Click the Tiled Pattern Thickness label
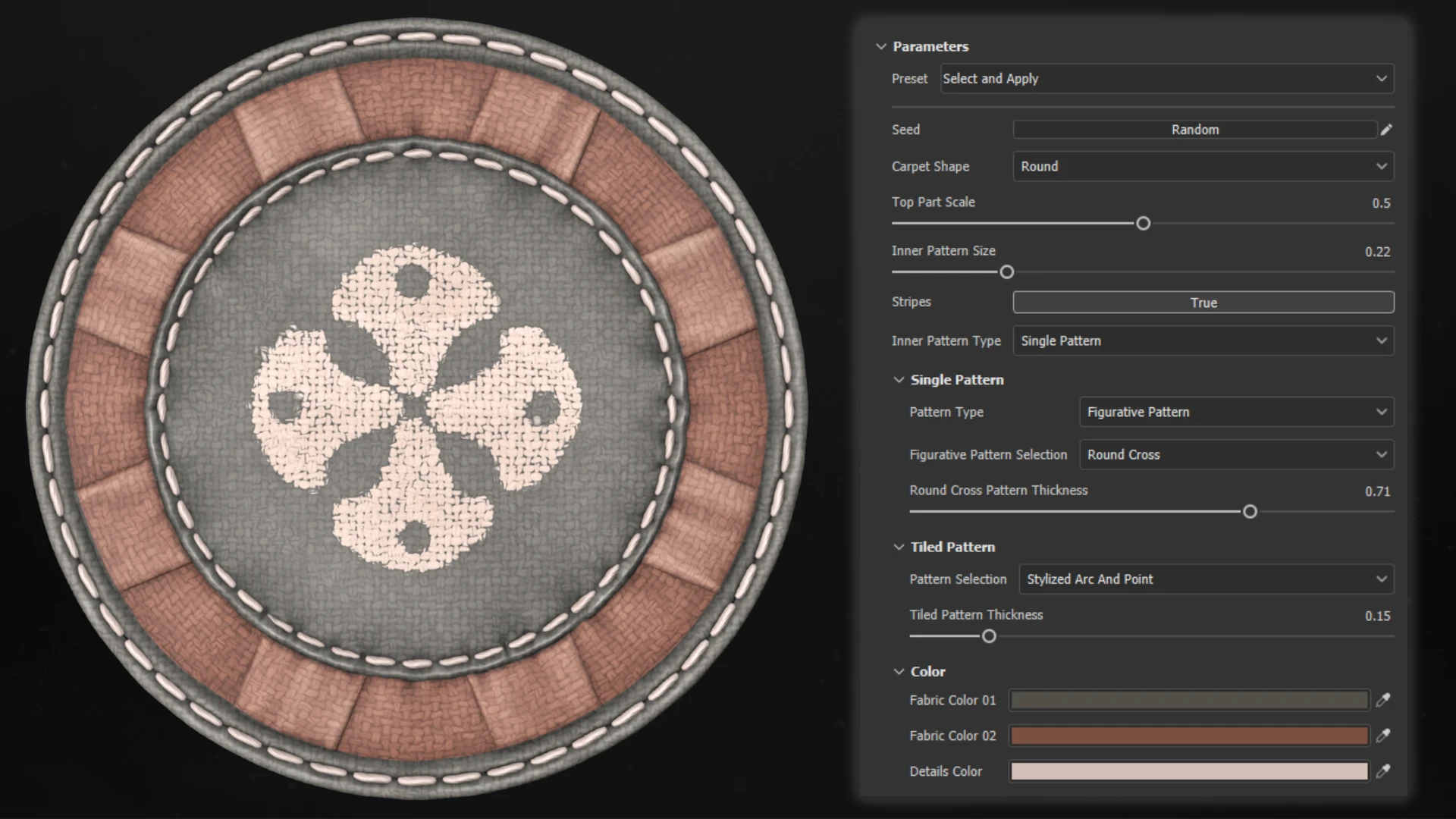Screen dimensions: 1456x819 tap(976, 615)
